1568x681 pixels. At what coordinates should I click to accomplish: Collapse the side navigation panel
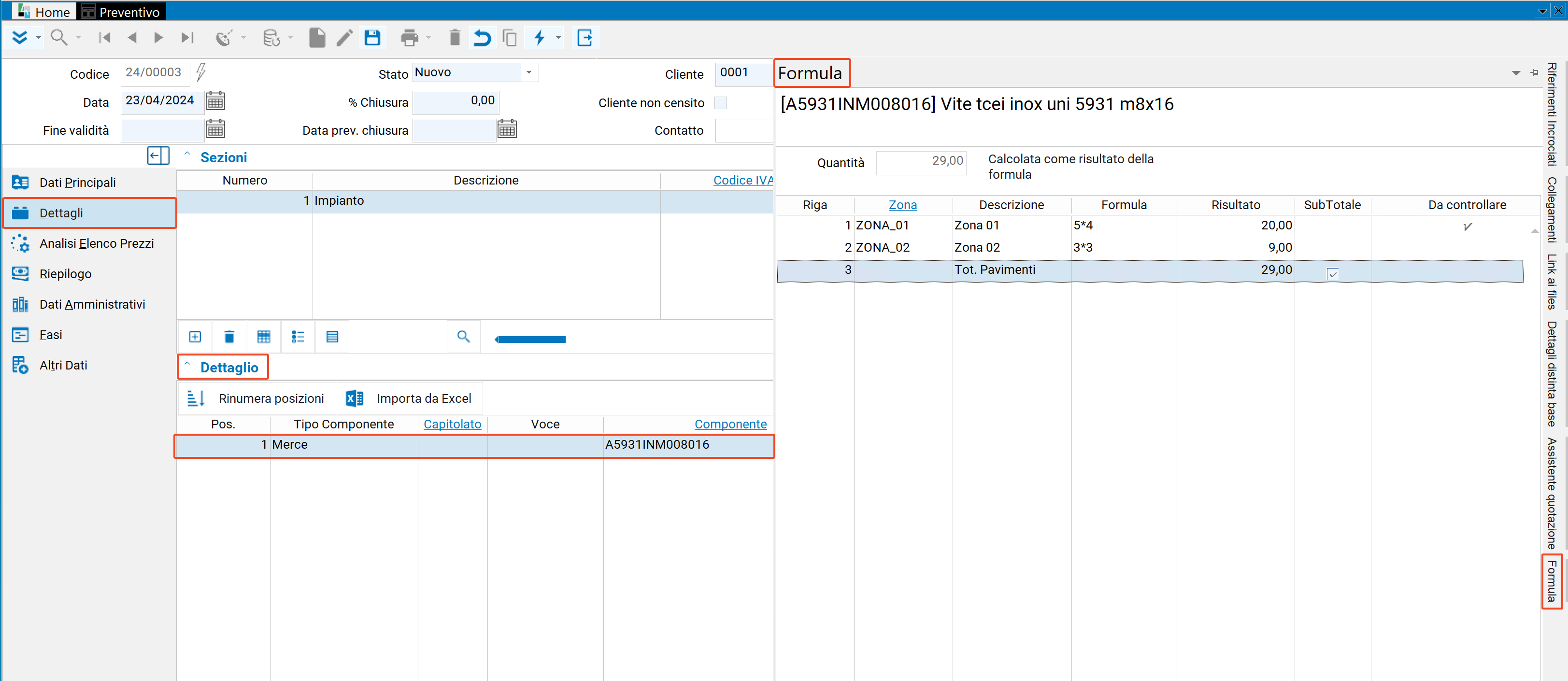click(158, 156)
